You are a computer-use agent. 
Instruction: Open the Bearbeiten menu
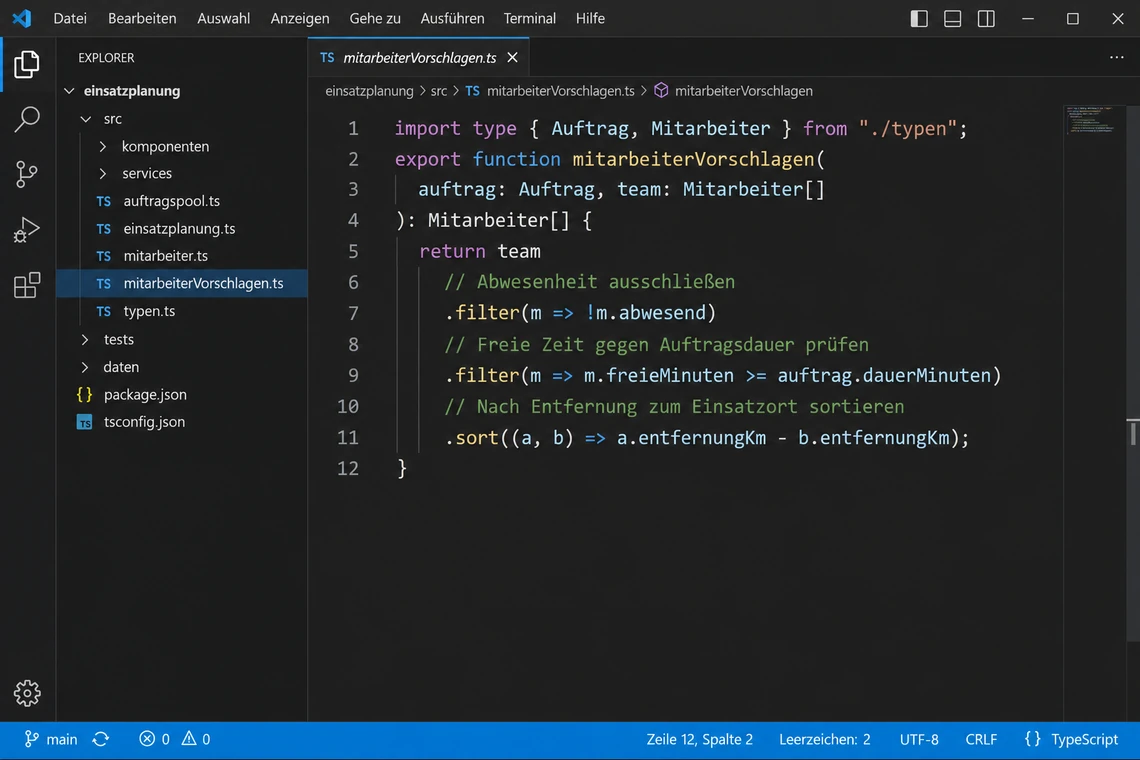point(142,18)
